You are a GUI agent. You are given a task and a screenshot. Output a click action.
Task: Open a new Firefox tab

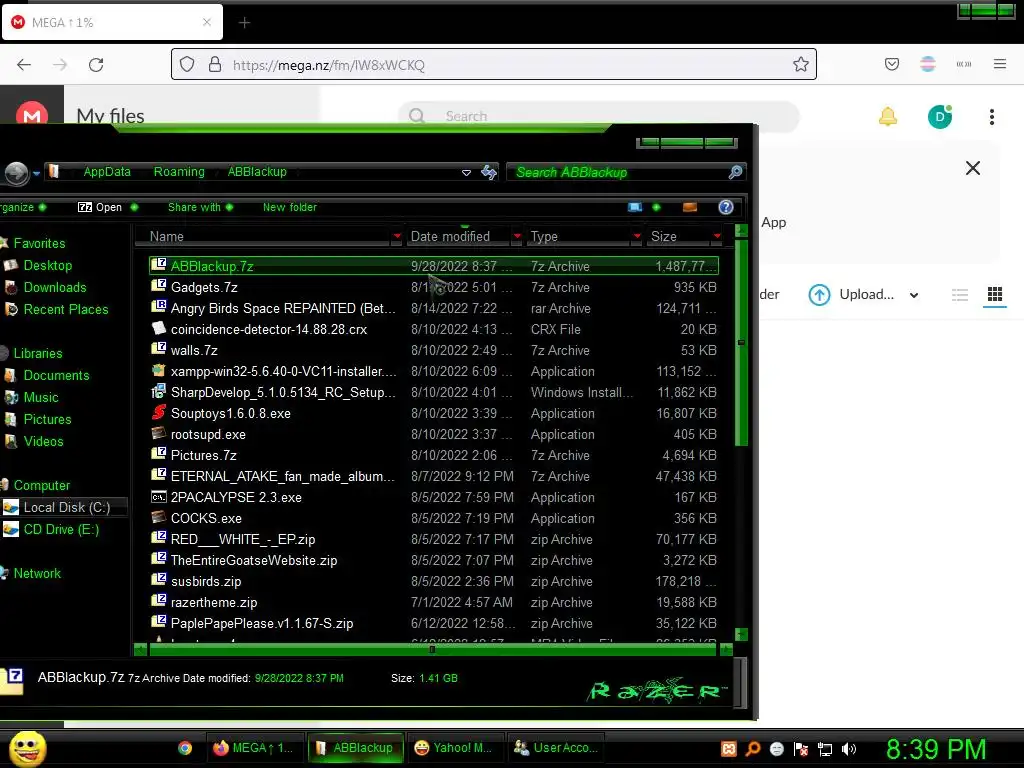click(244, 23)
